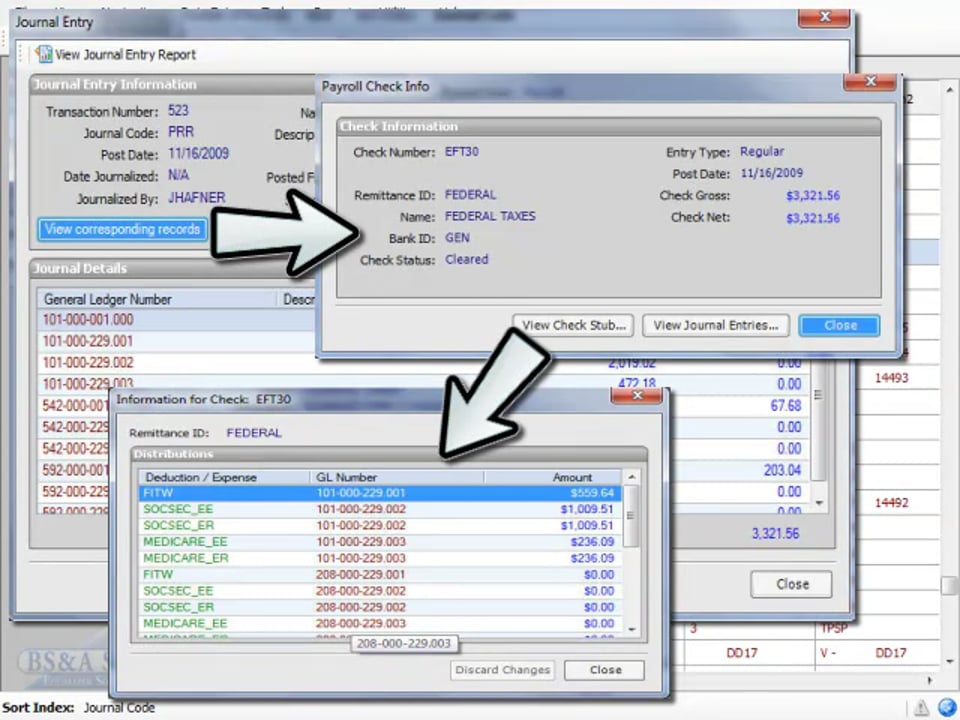
Task: Select journal row 101-000-001.000
Action: (x=178, y=320)
